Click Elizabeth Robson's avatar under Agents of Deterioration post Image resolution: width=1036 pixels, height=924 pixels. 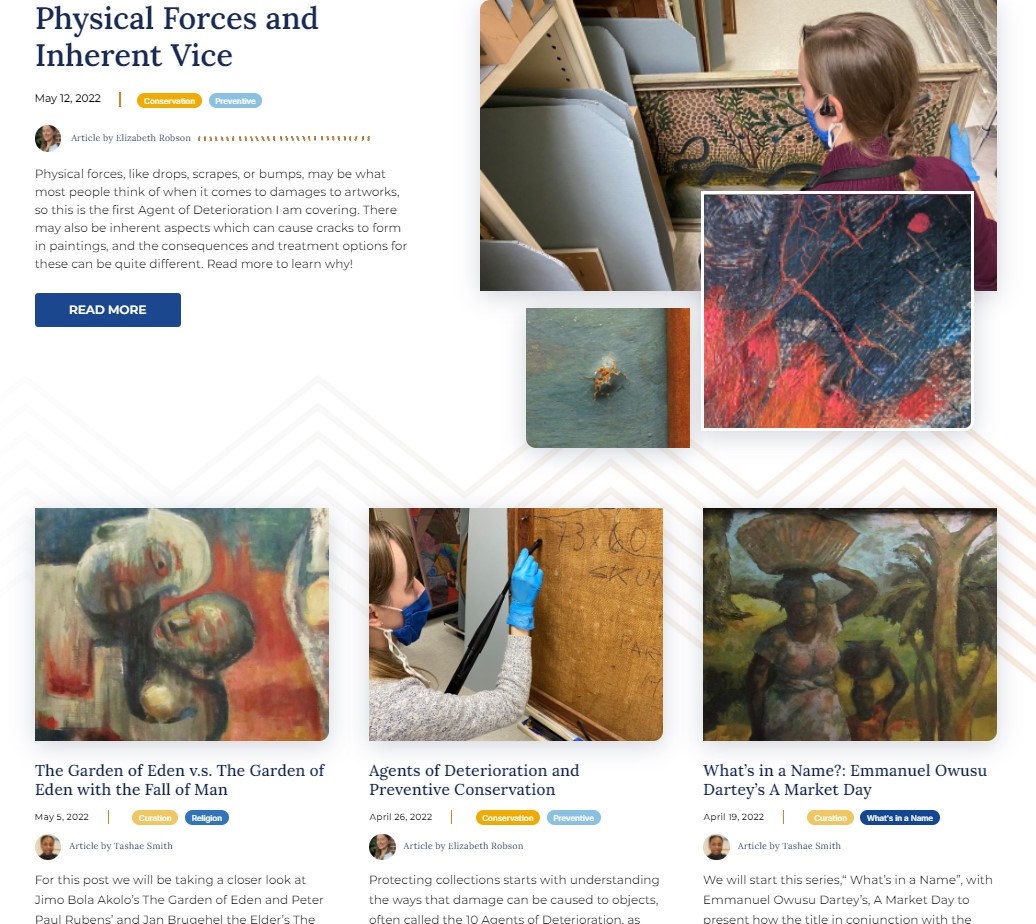(x=382, y=847)
